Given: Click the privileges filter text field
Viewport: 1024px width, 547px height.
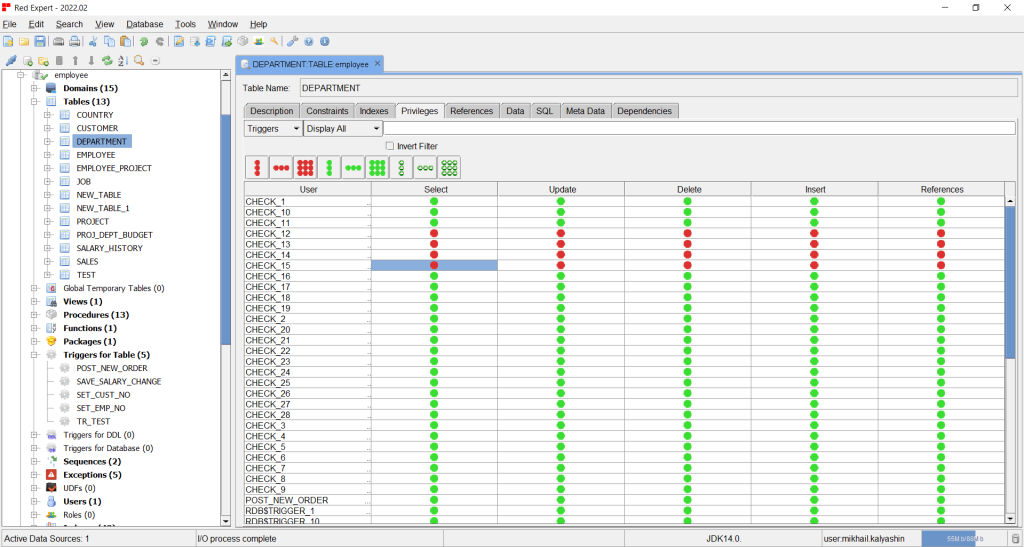Looking at the screenshot, I should pos(698,128).
